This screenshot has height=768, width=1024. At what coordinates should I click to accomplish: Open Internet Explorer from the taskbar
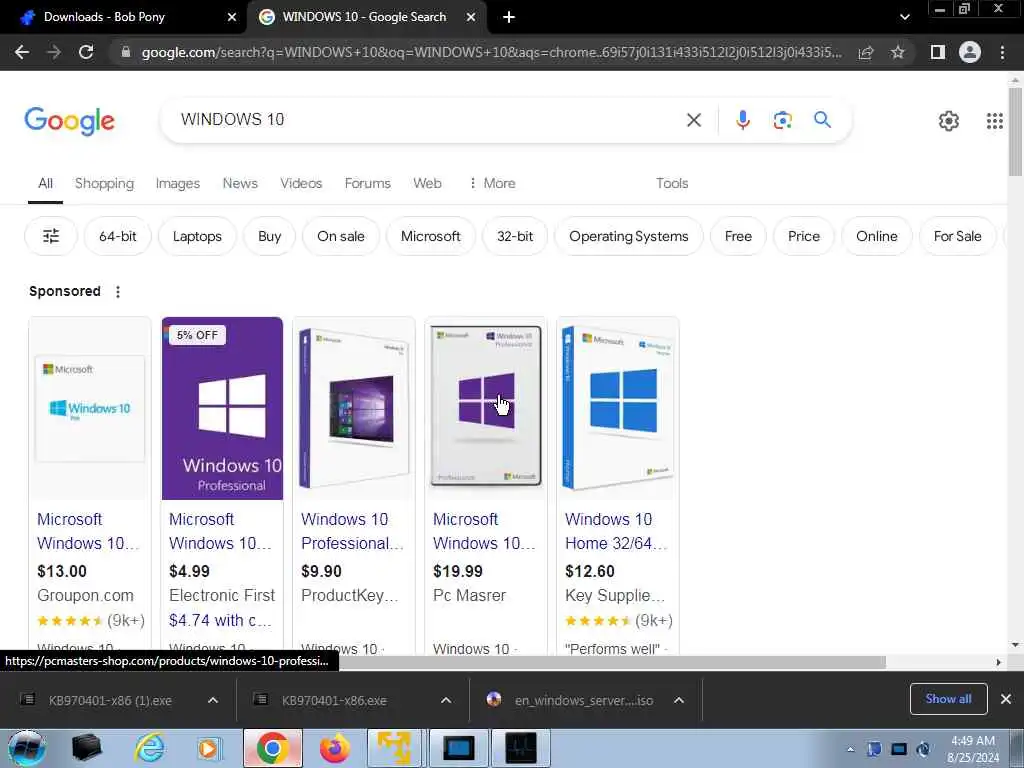point(150,748)
